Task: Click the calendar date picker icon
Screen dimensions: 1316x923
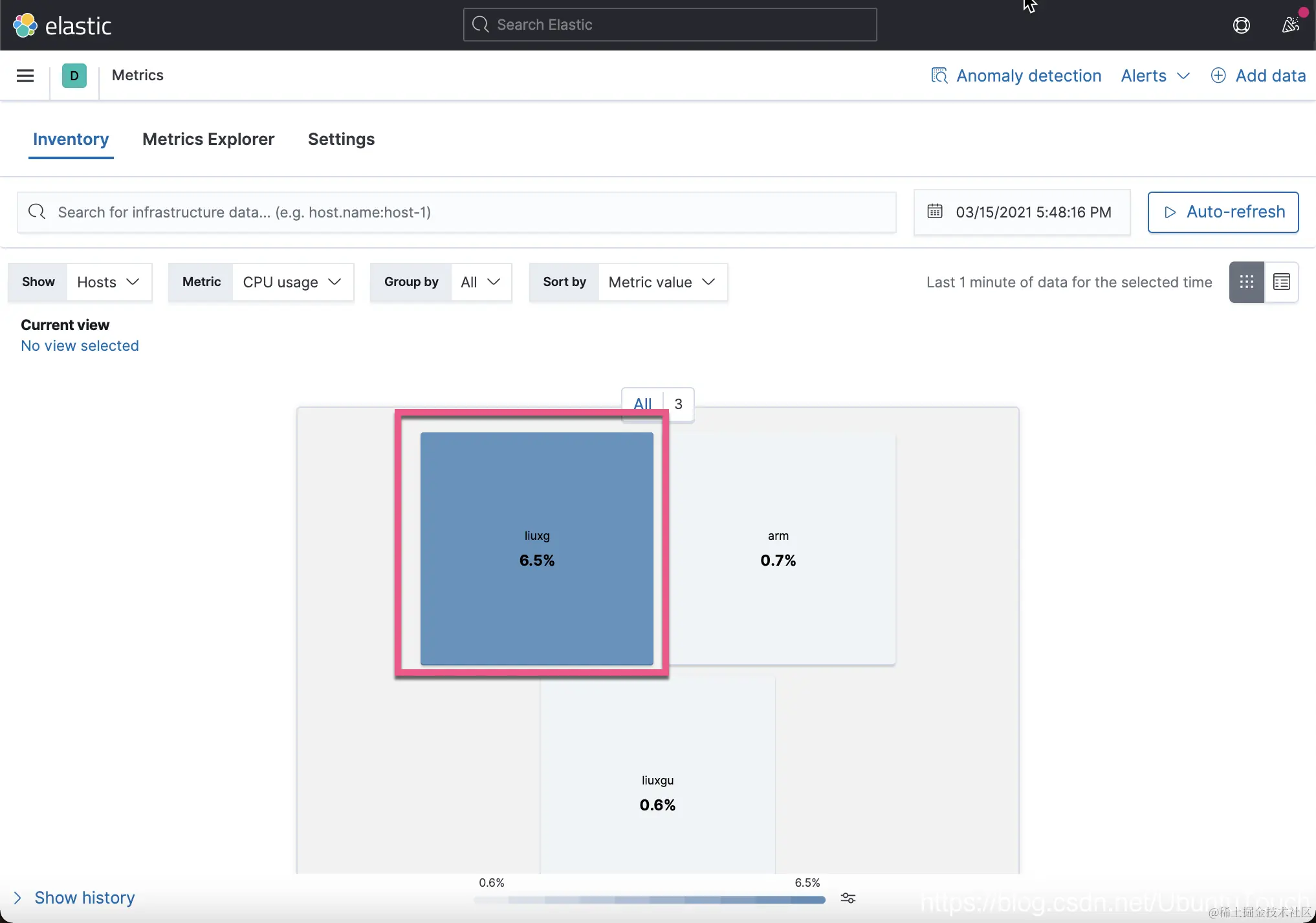Action: click(935, 212)
